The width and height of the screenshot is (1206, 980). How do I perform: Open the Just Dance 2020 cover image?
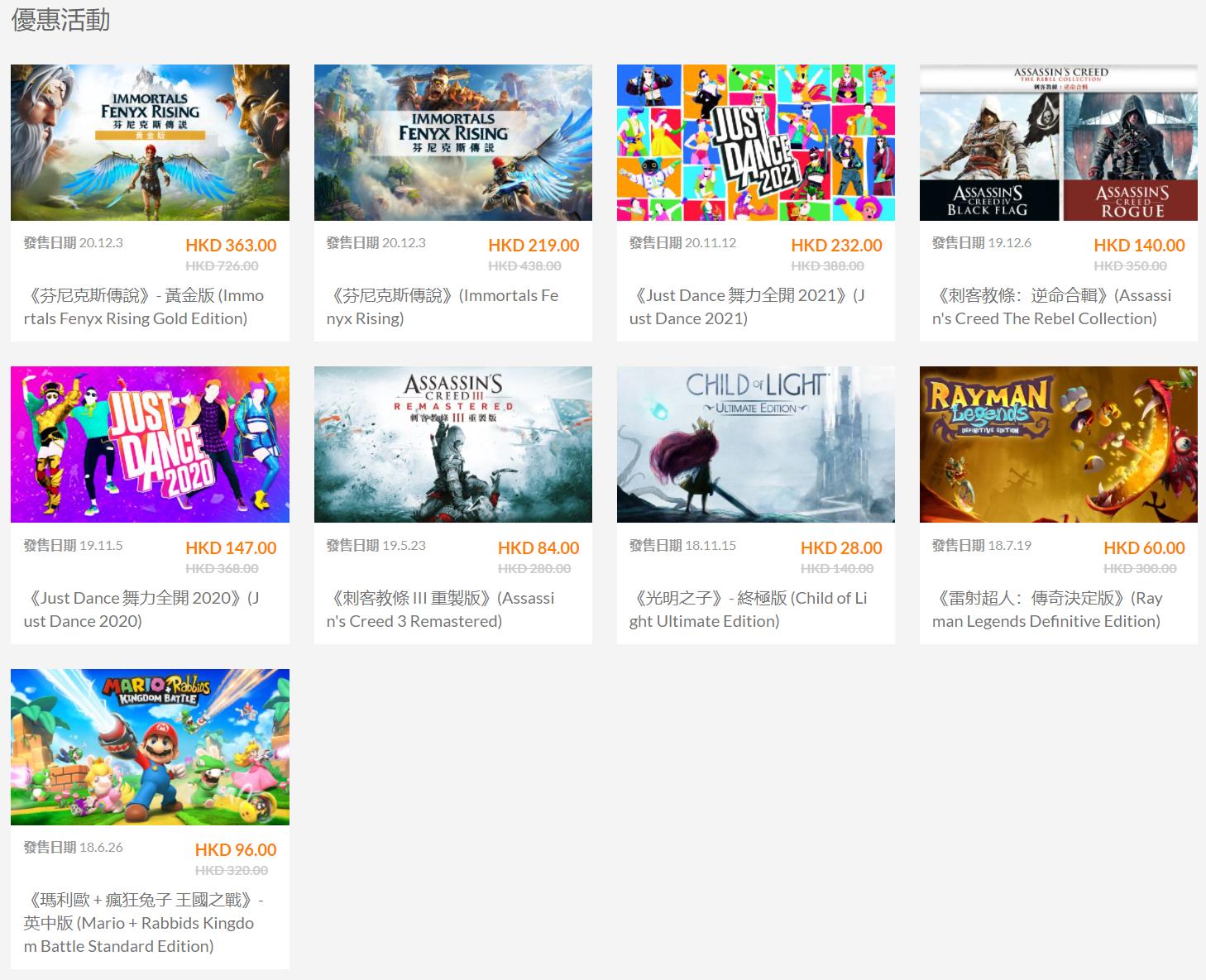pyautogui.click(x=150, y=444)
